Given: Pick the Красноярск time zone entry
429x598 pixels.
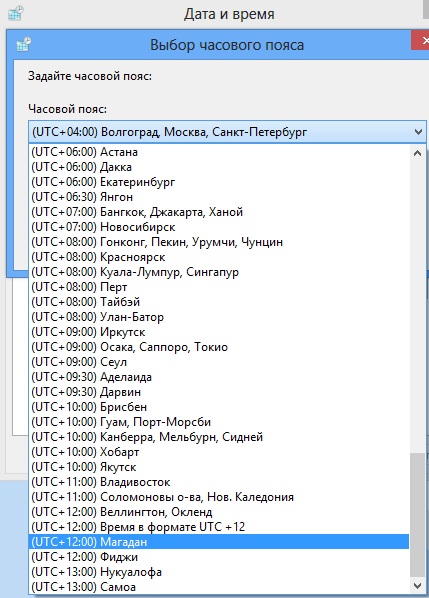Looking at the screenshot, I should [x=219, y=257].
